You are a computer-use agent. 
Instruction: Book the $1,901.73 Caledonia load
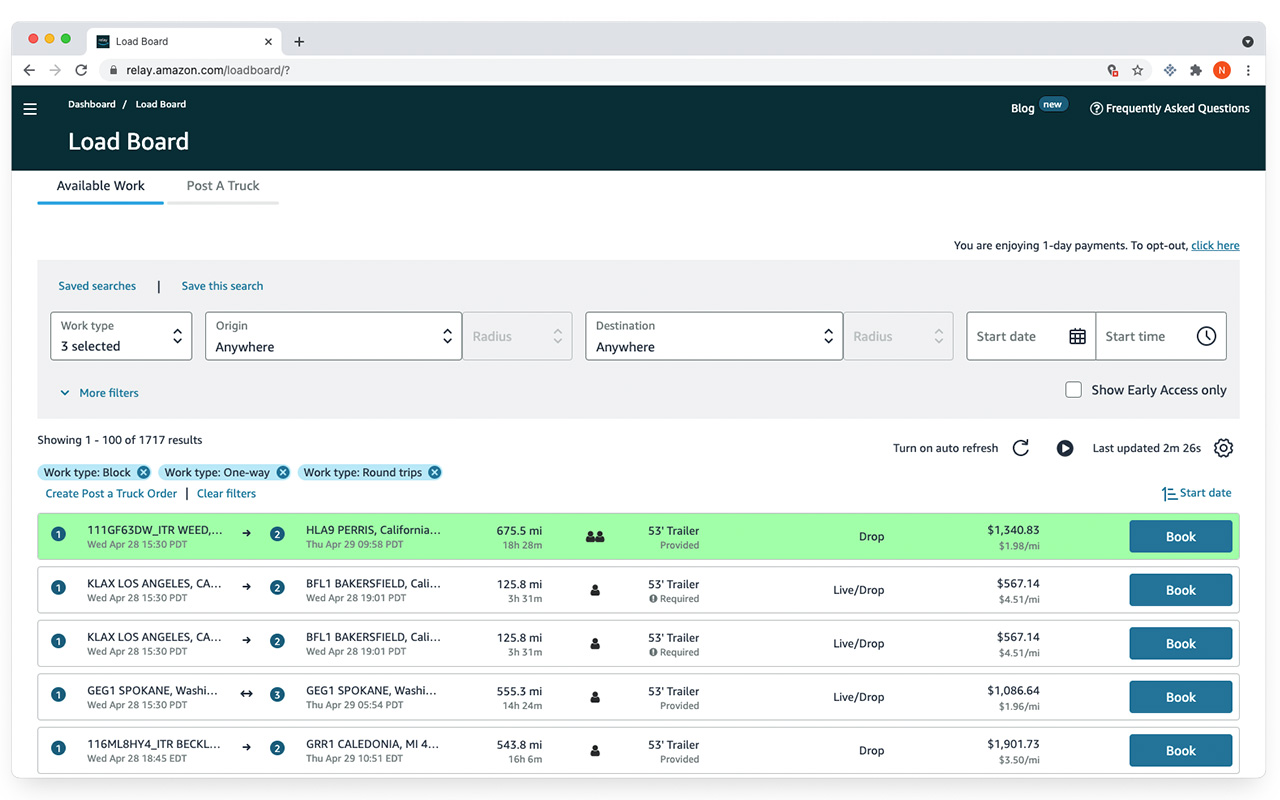pyautogui.click(x=1180, y=751)
